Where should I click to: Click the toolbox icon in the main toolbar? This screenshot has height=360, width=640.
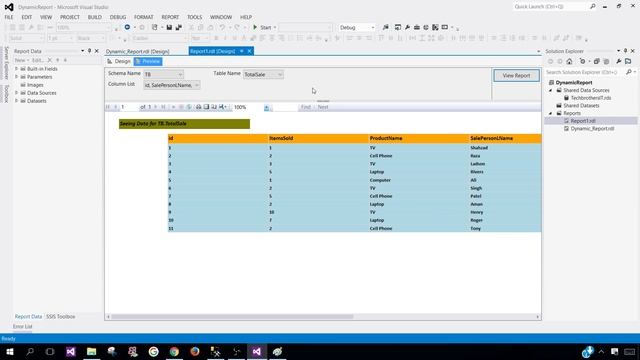click(417, 27)
